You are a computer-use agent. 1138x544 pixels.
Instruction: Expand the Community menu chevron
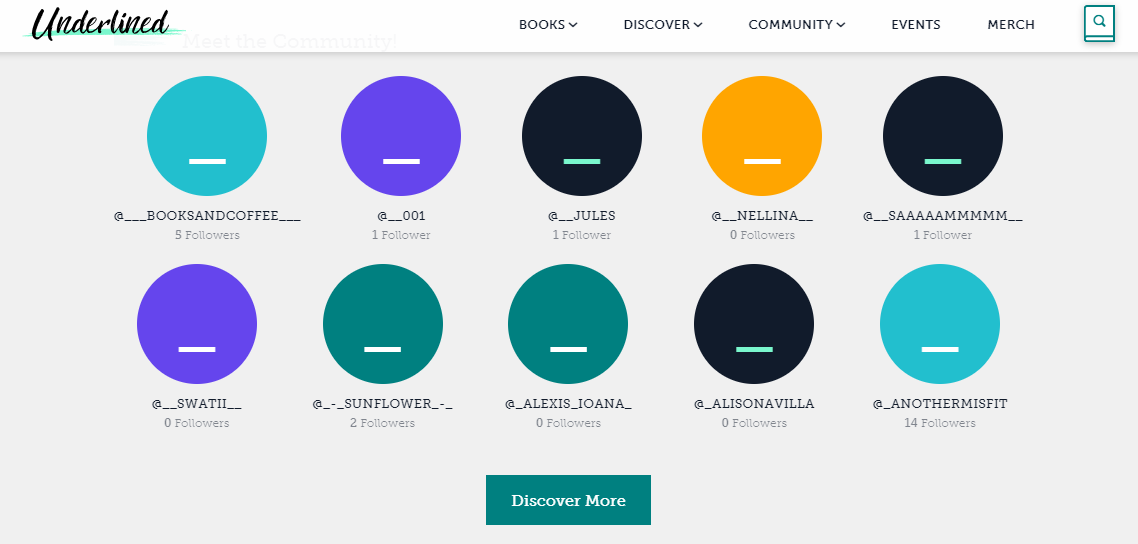840,25
